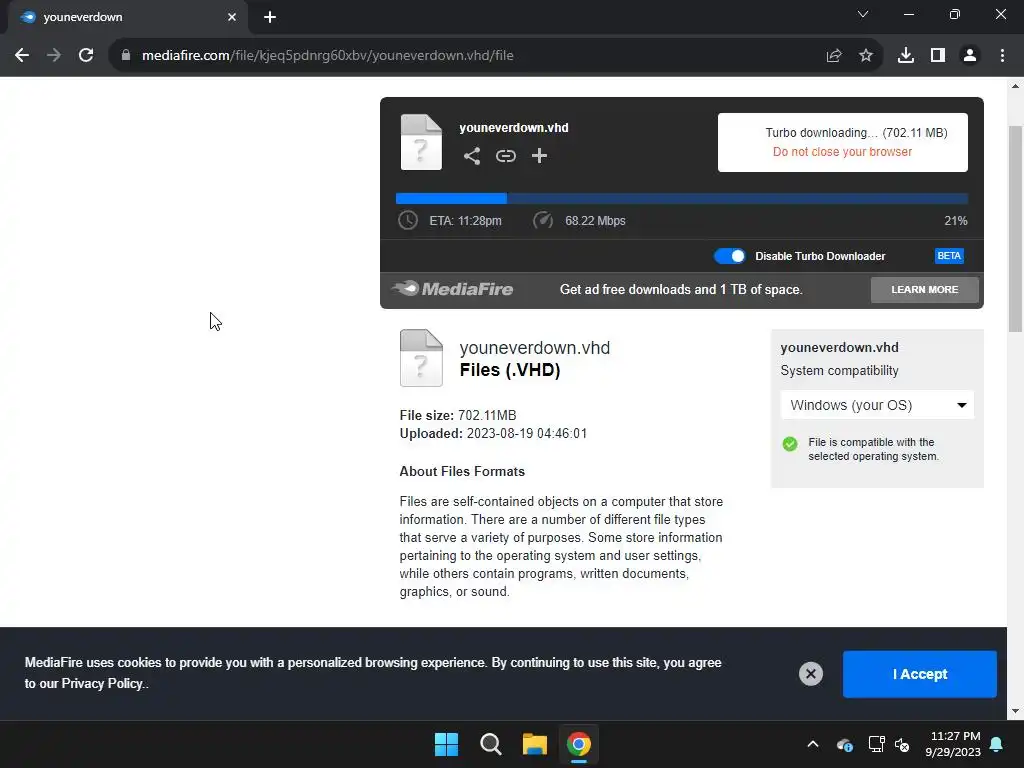Click the 'System compatibility' label
Image resolution: width=1024 pixels, height=768 pixels.
coord(839,371)
